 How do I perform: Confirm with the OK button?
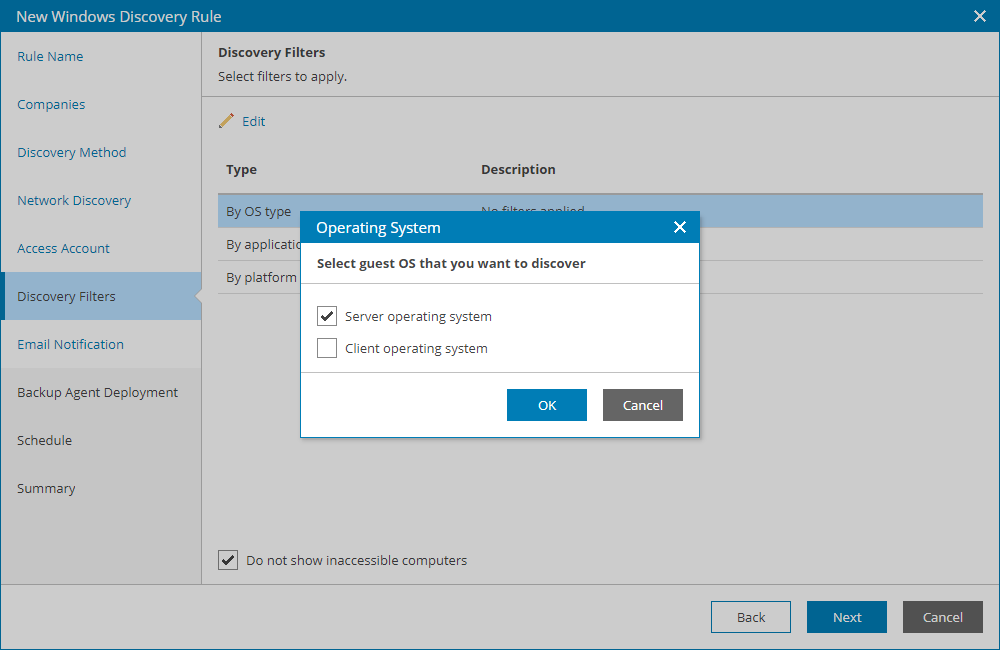(546, 405)
